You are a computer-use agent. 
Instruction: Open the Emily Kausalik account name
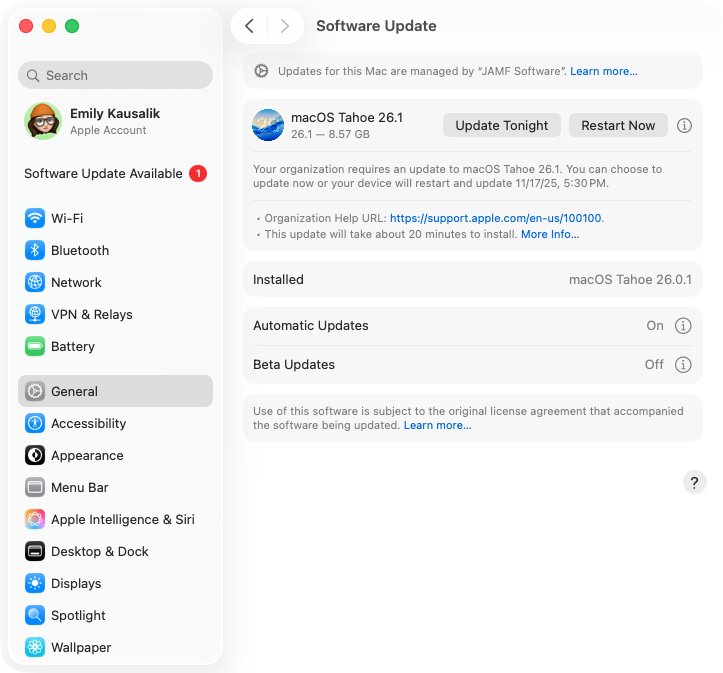115,113
